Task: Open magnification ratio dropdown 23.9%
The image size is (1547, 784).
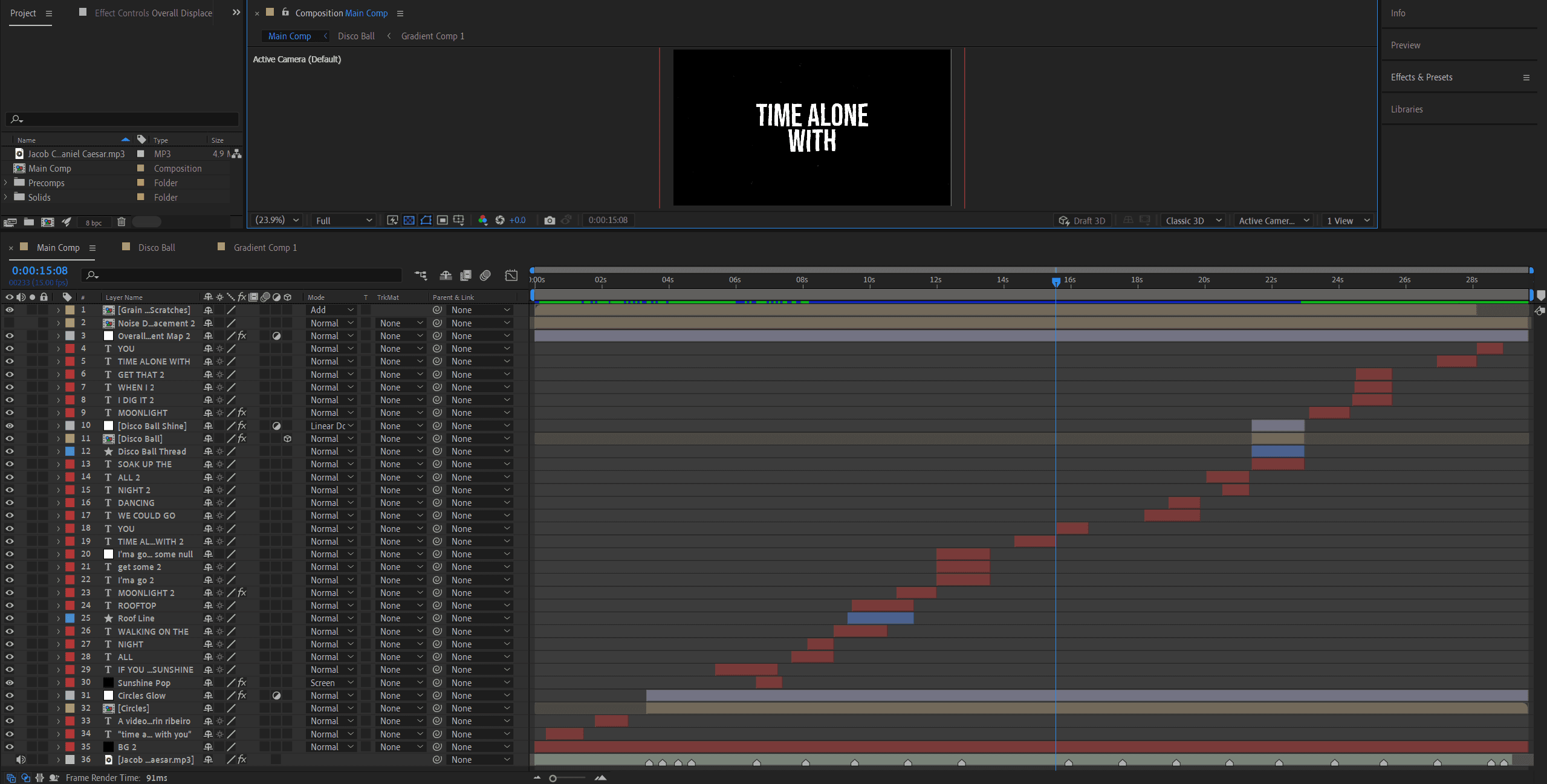Action: point(277,220)
